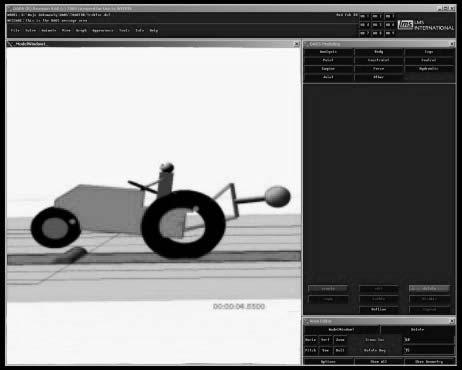Select view window button 5
The height and width of the screenshot is (370, 462).
tap(377, 25)
